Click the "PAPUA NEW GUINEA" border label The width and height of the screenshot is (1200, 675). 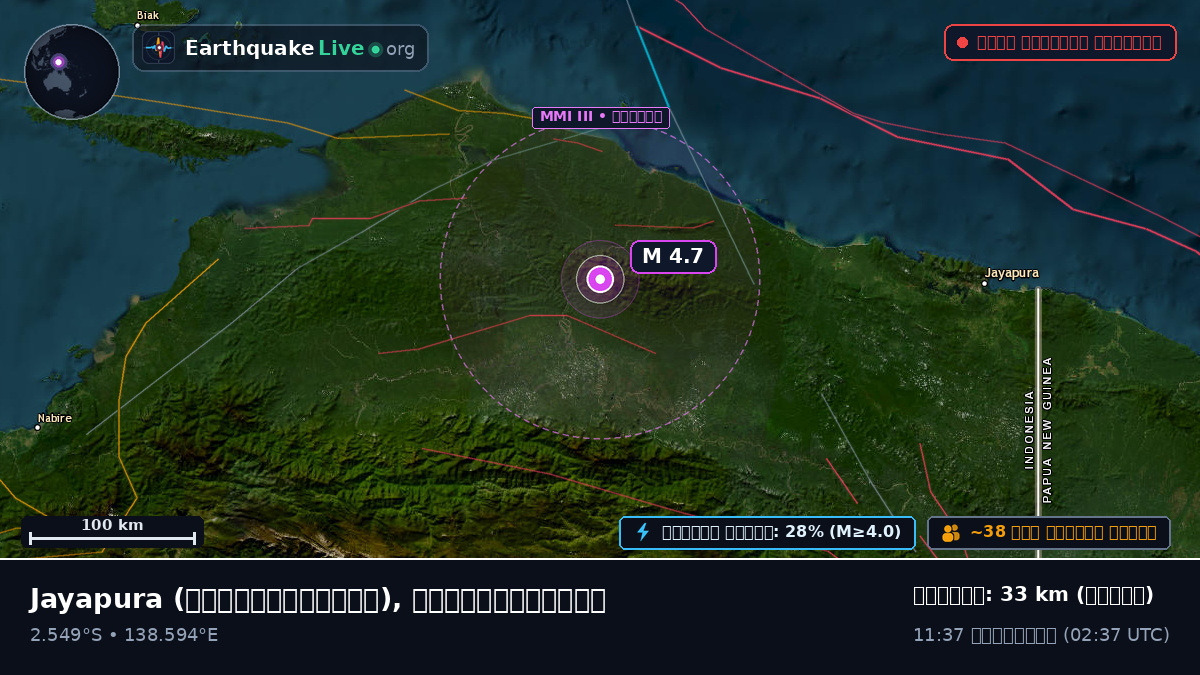click(x=1047, y=430)
